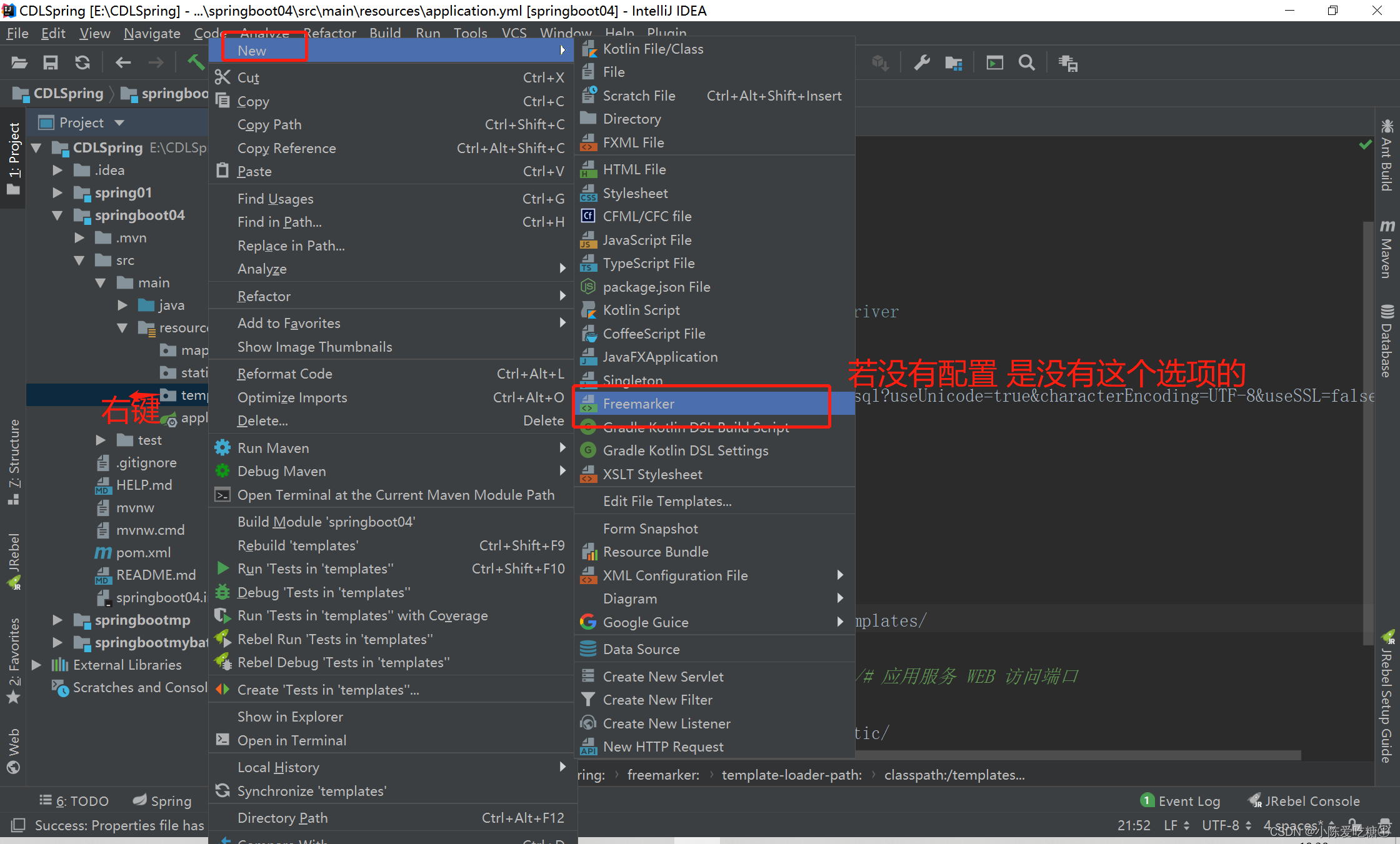Click the Open folder toolbar icon
This screenshot has width=1400, height=844.
(19, 62)
